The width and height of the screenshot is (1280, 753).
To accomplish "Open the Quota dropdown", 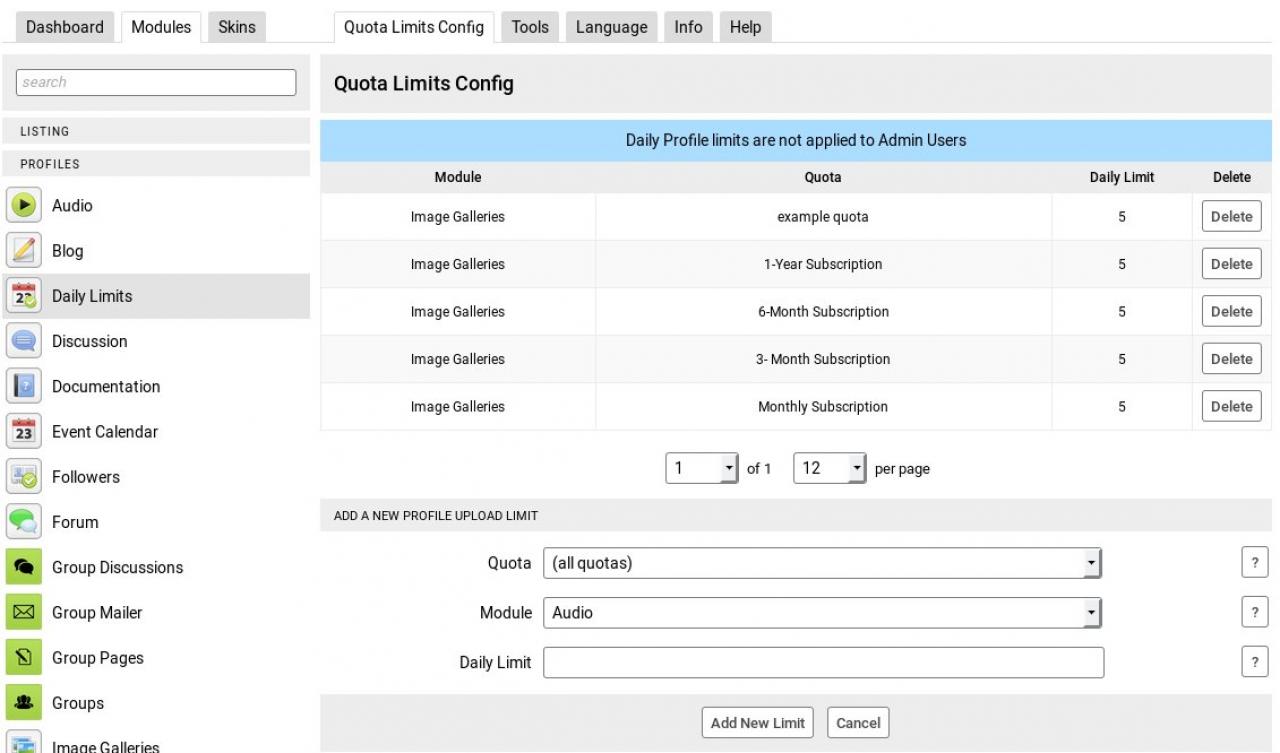I will point(821,563).
